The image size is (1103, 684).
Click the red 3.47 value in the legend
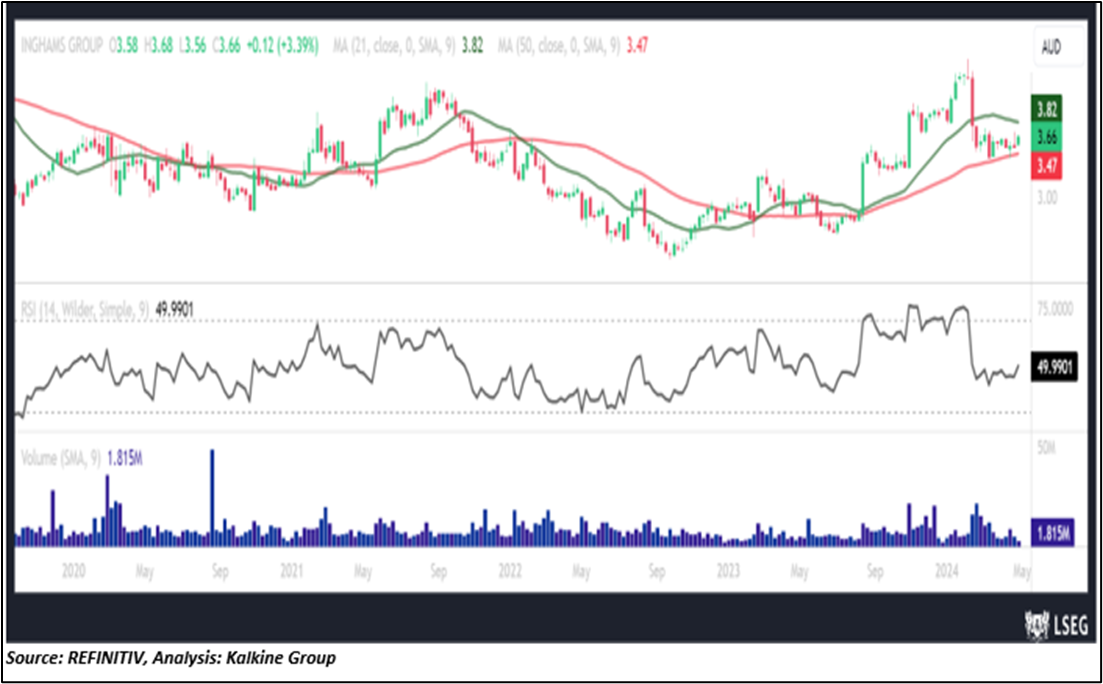coord(637,46)
